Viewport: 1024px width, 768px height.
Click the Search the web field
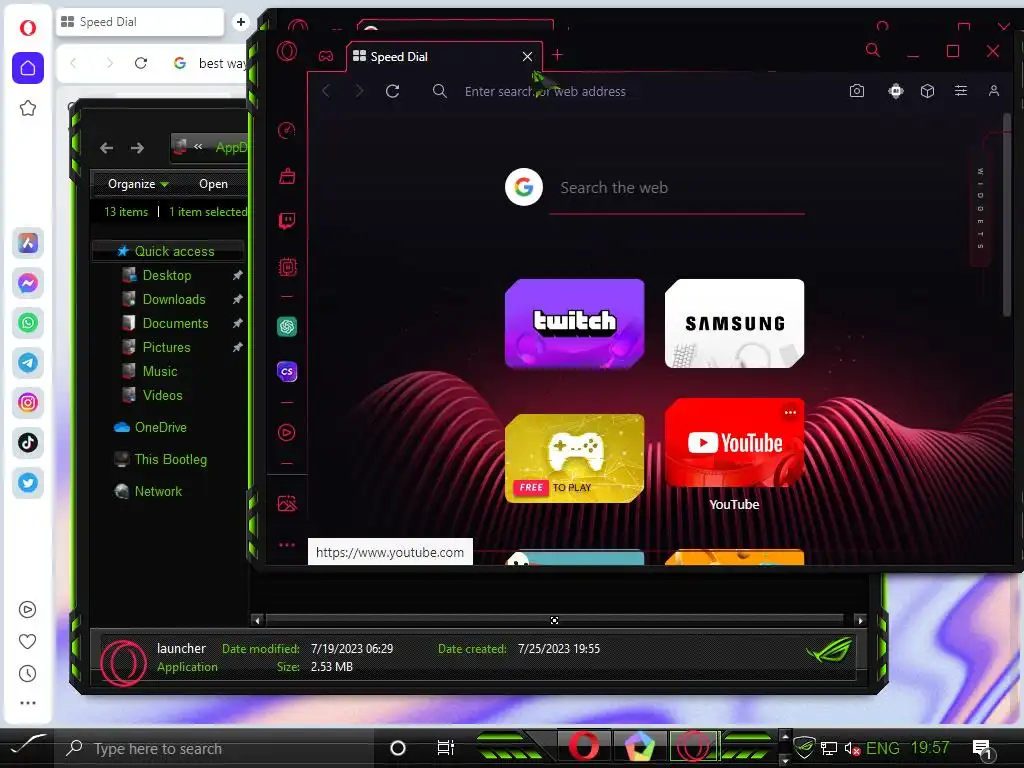pyautogui.click(x=678, y=188)
